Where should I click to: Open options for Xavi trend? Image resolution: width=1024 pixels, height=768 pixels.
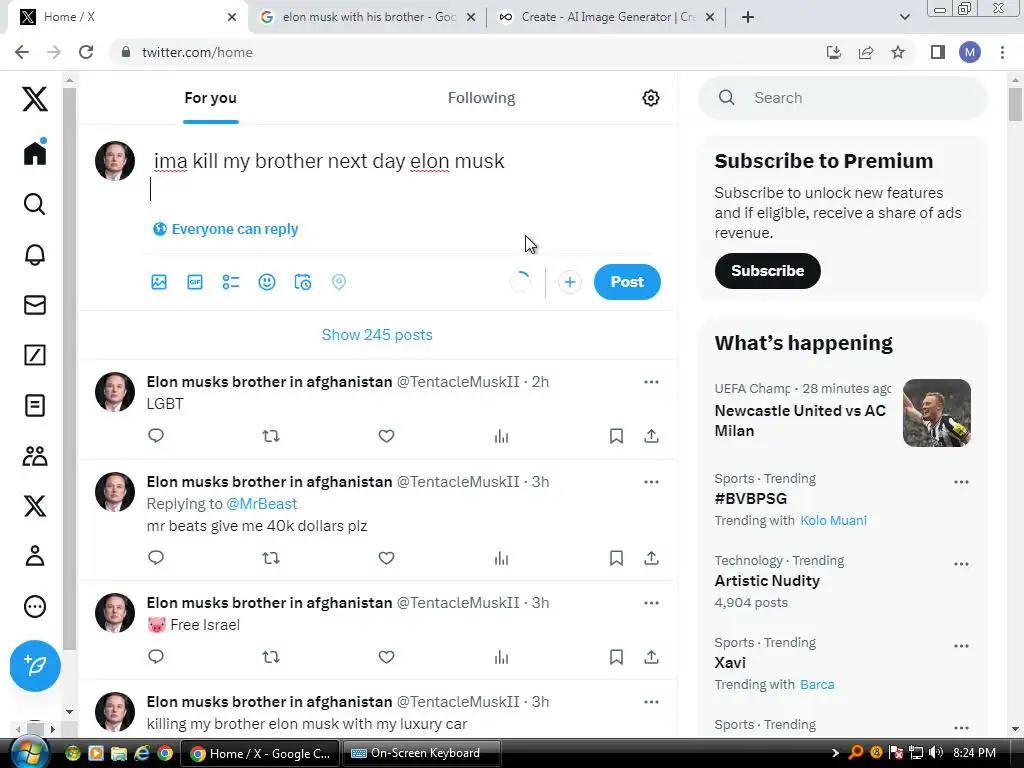(x=961, y=646)
